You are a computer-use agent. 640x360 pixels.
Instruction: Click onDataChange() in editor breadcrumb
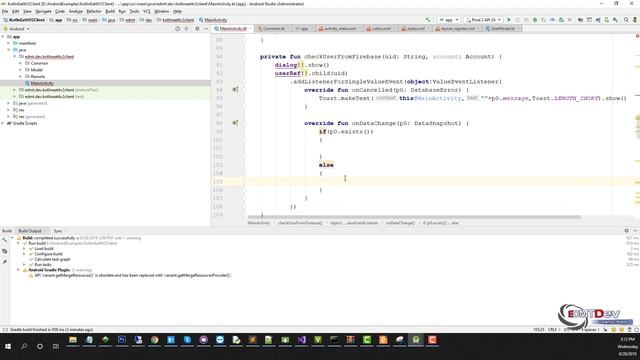click(400, 223)
